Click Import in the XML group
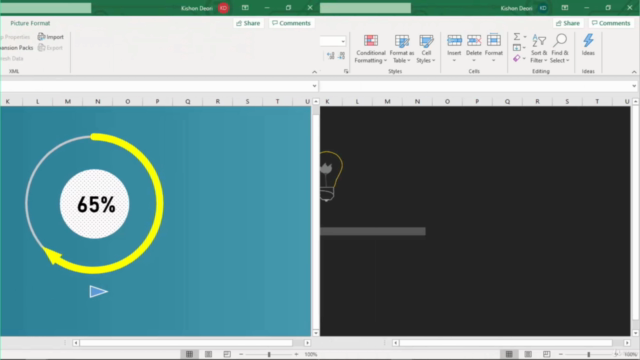The height and width of the screenshot is (360, 640). click(x=51, y=37)
